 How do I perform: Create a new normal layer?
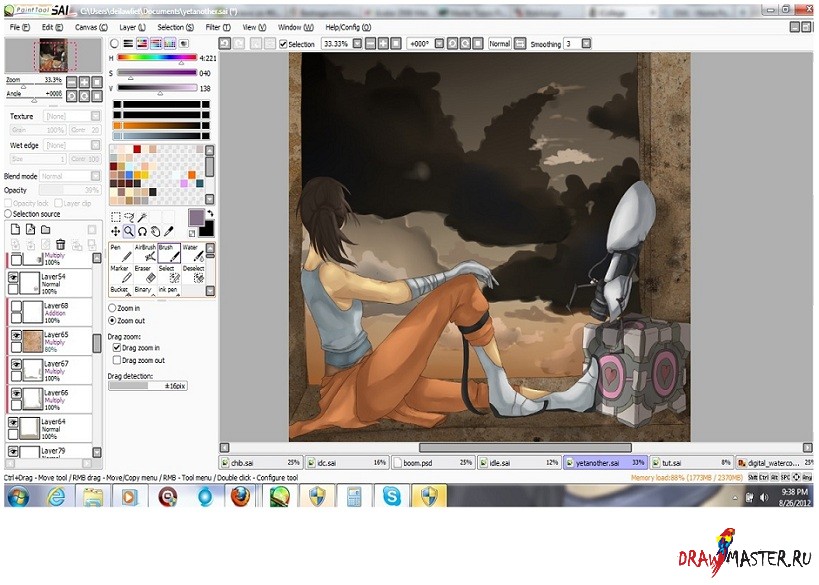point(16,229)
